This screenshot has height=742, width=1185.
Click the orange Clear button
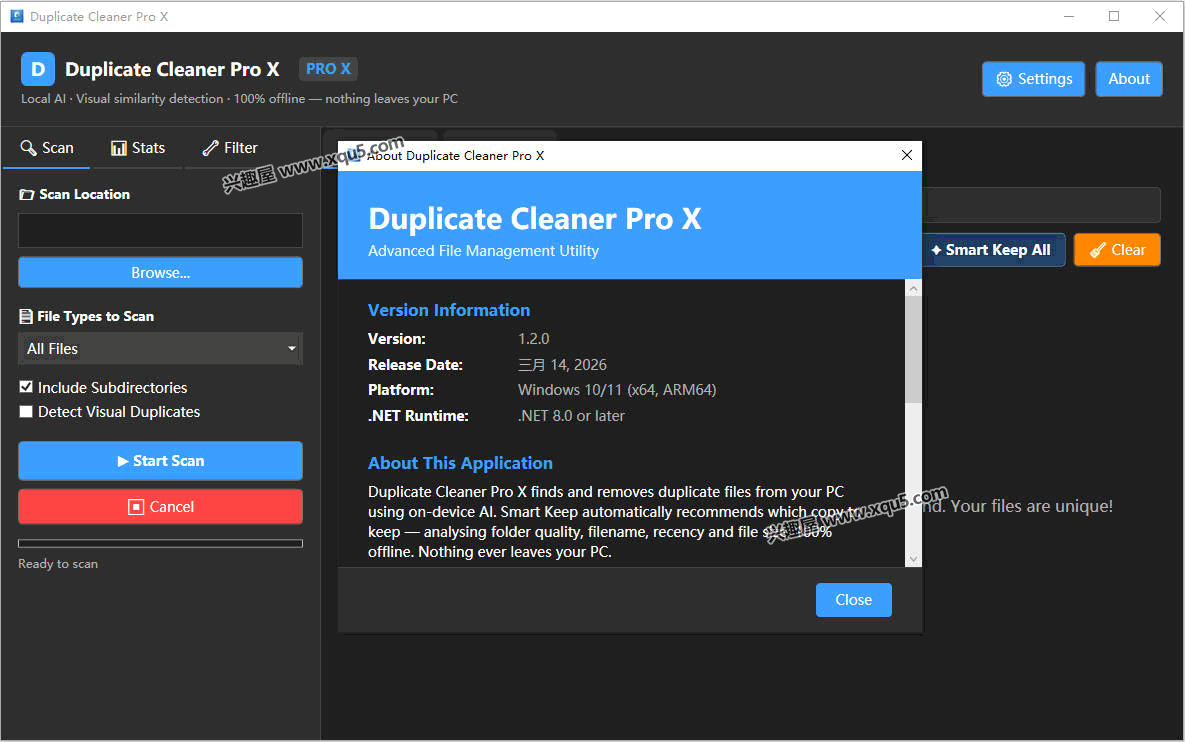[x=1117, y=250]
